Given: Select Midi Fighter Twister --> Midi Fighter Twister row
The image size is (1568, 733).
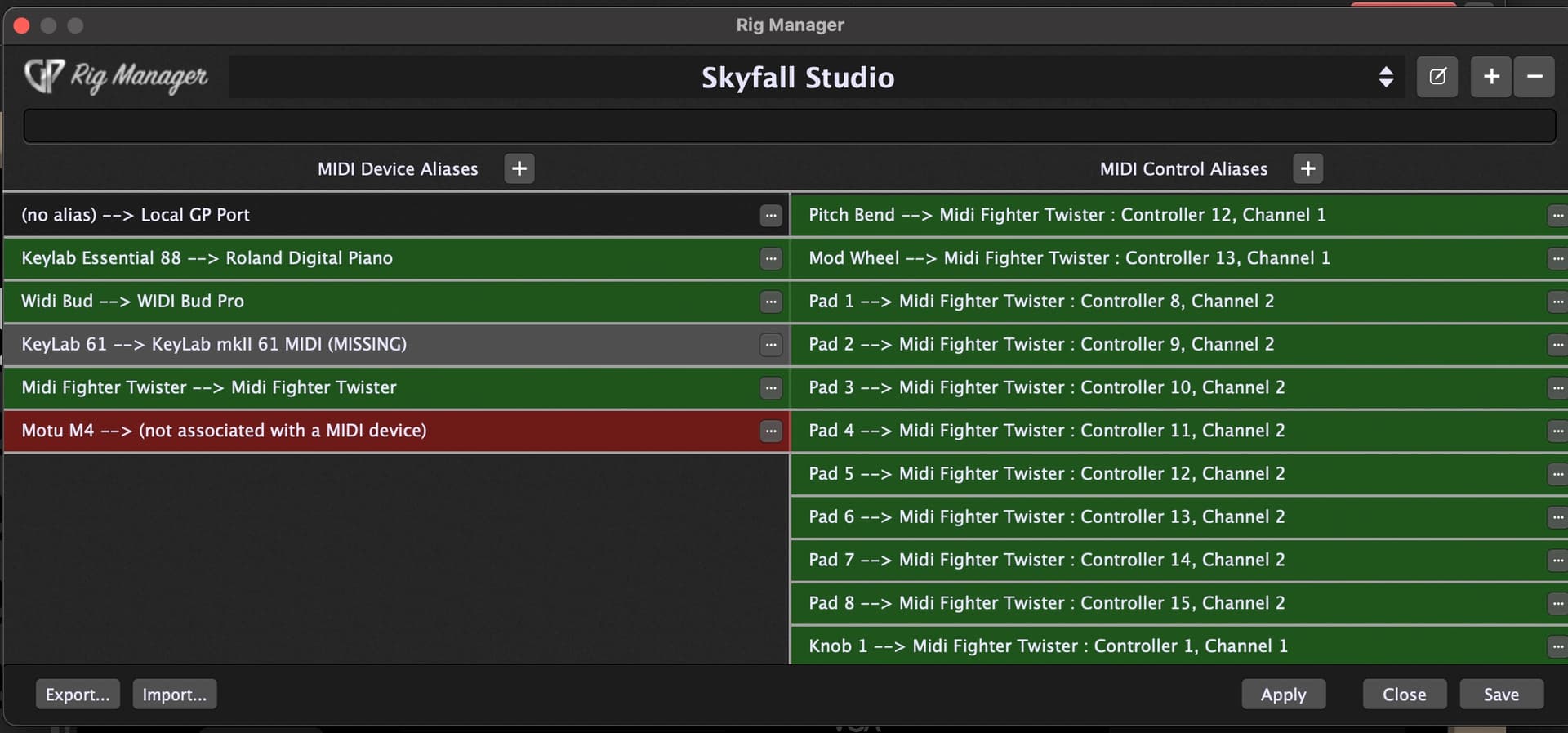Looking at the screenshot, I should [x=396, y=387].
